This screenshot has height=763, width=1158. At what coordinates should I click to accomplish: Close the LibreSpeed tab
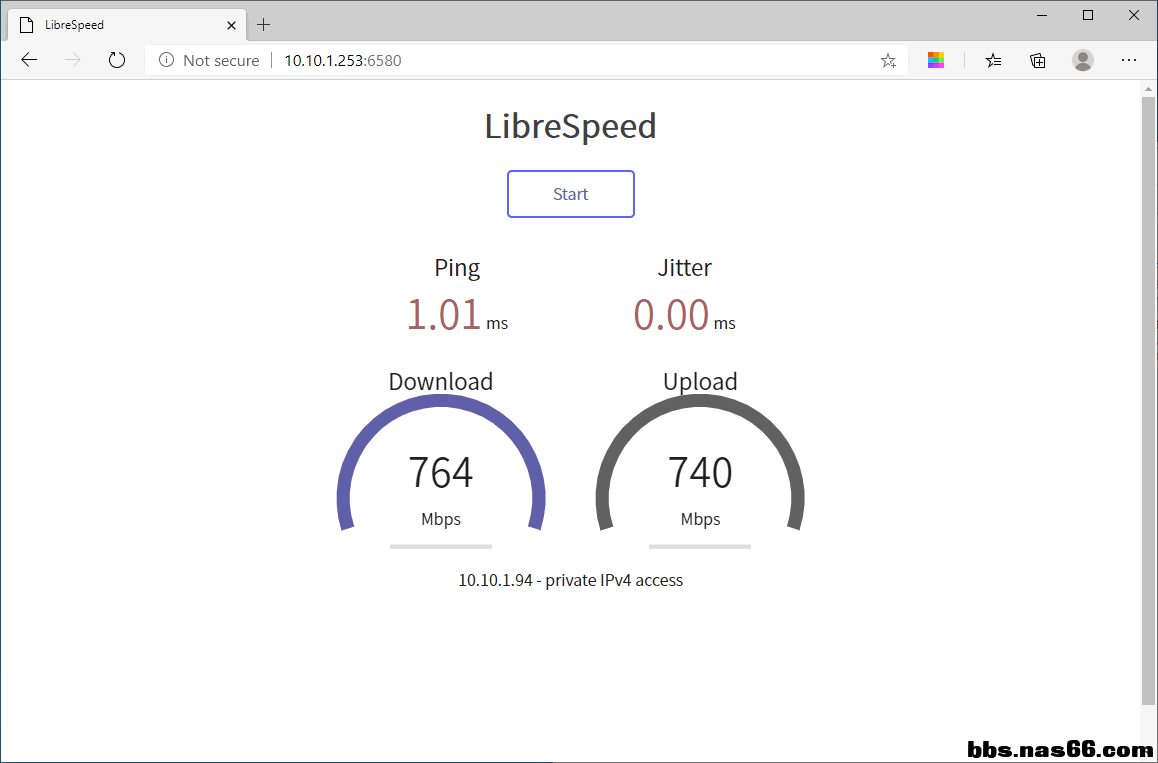231,24
